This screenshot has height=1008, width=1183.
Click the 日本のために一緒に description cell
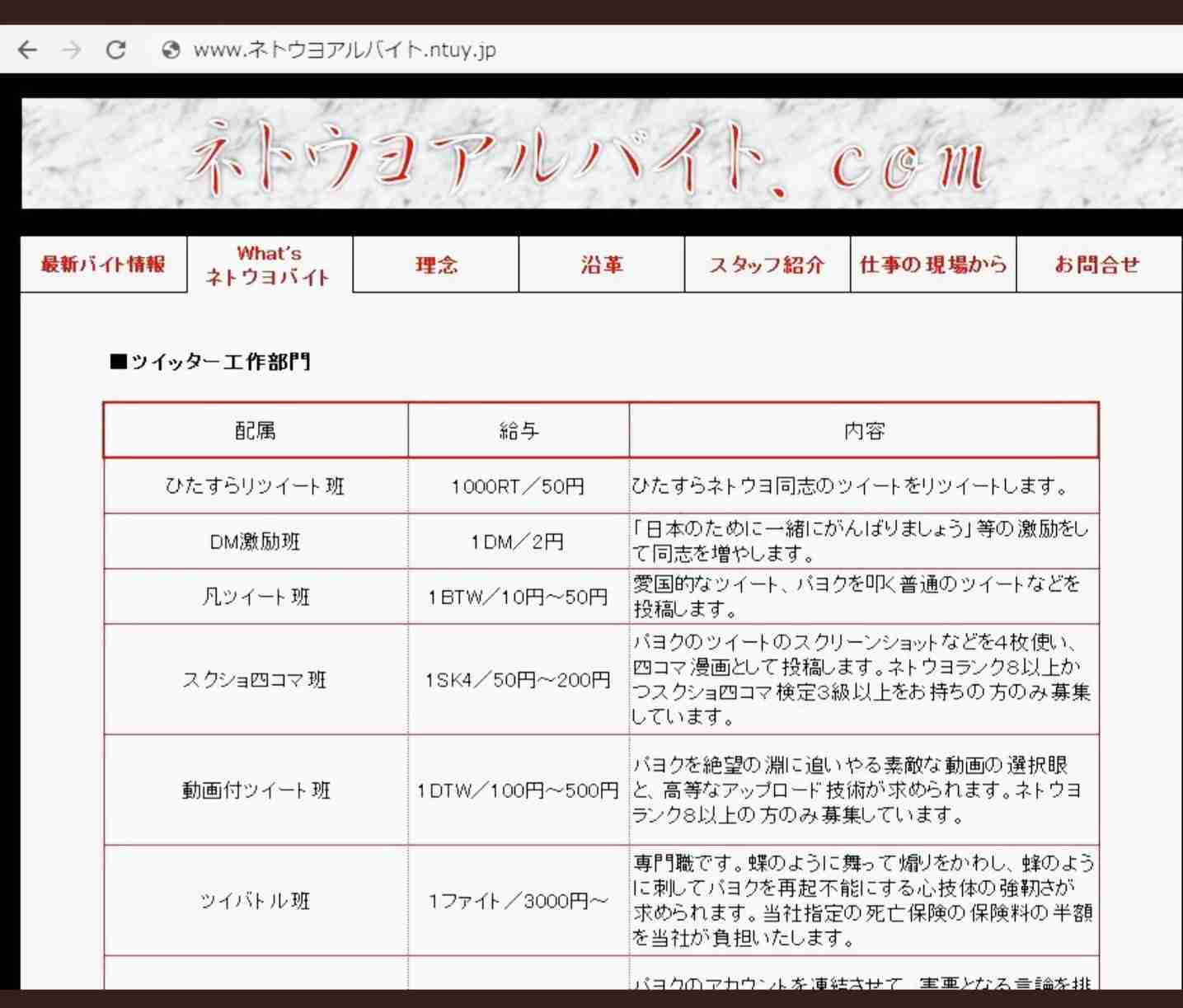tap(864, 542)
